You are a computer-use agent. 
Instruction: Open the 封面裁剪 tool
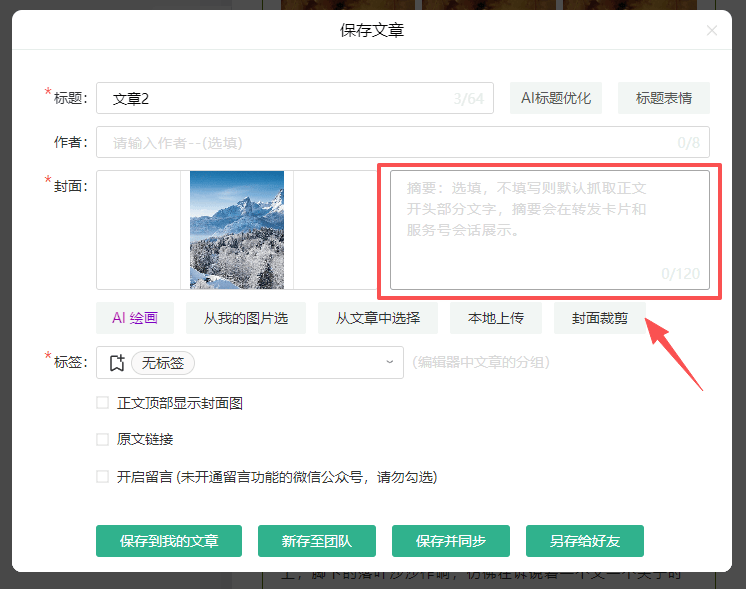point(600,318)
